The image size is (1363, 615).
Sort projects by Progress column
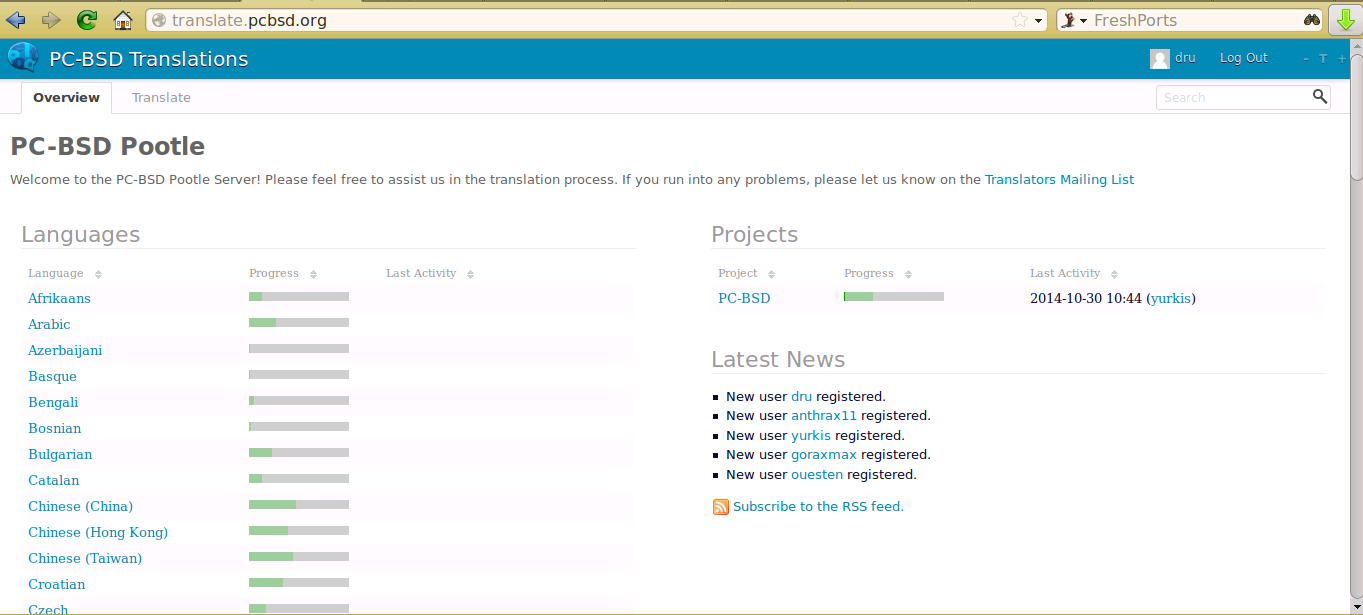coord(878,273)
